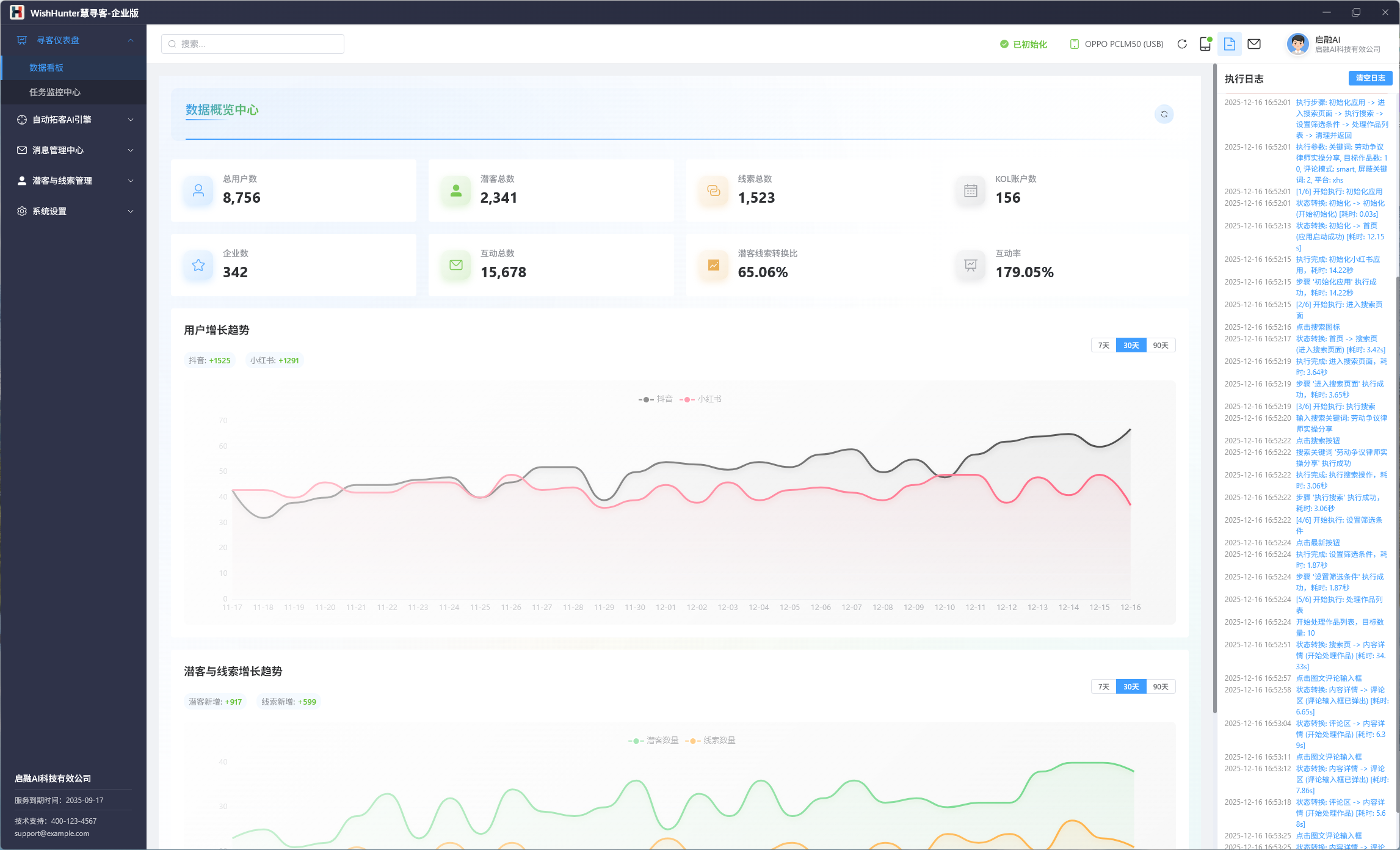Select 7天 range in 用户增长趋势 chart

click(1103, 346)
